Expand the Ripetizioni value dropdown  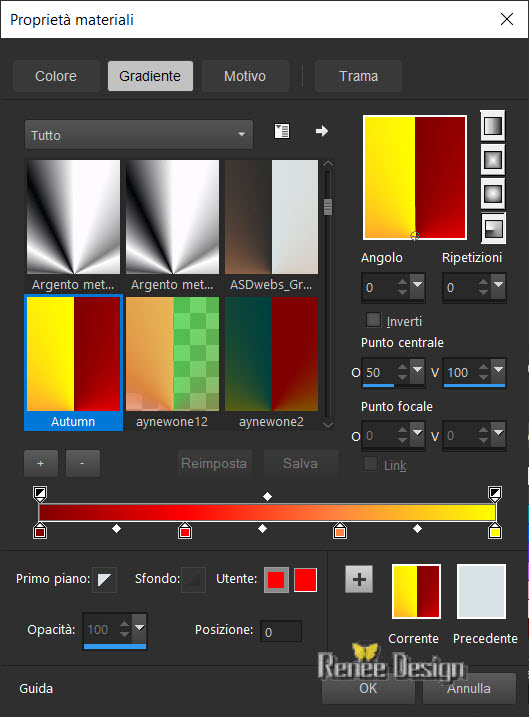[x=498, y=285]
